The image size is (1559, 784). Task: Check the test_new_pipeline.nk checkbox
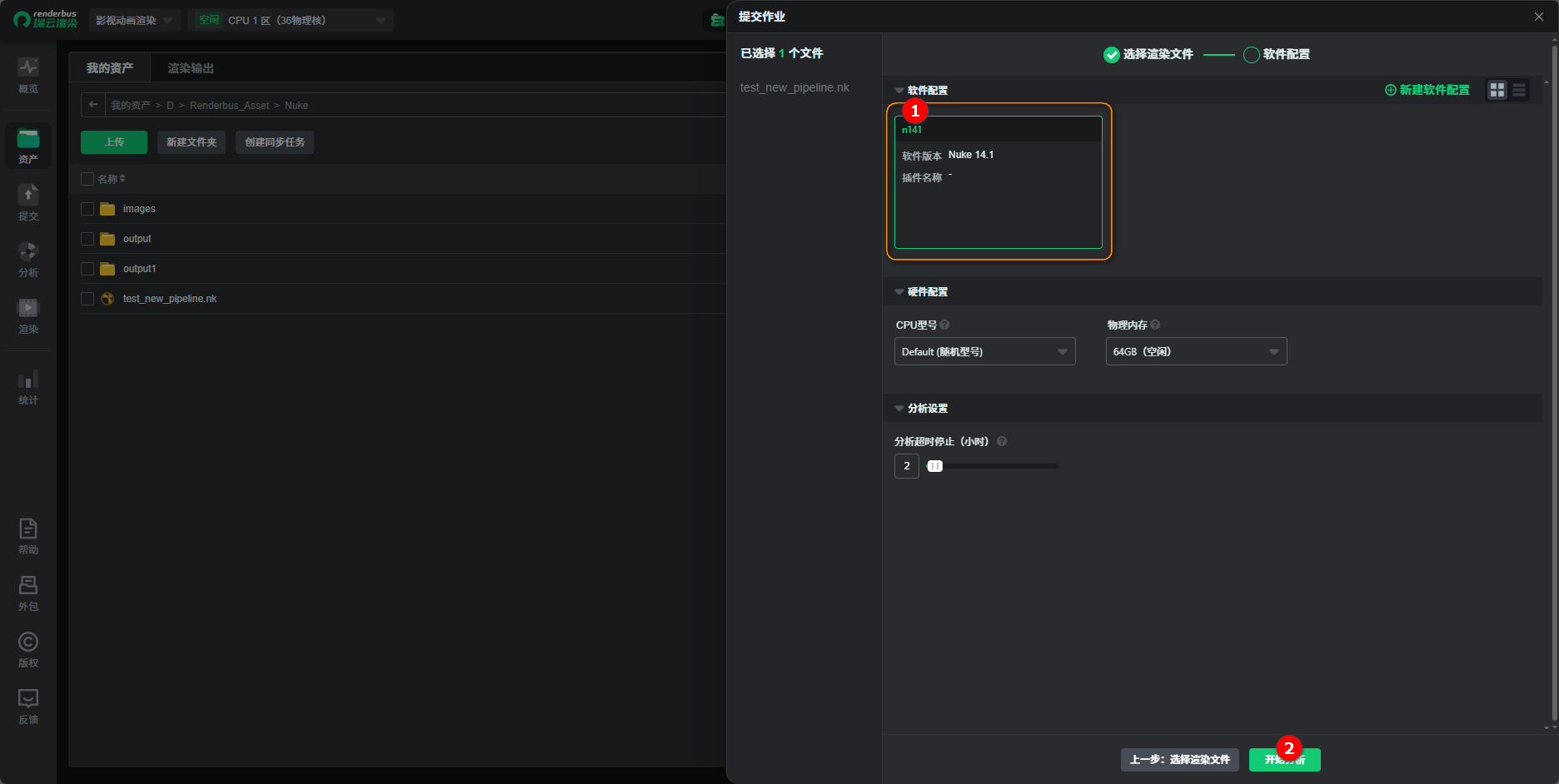[87, 299]
